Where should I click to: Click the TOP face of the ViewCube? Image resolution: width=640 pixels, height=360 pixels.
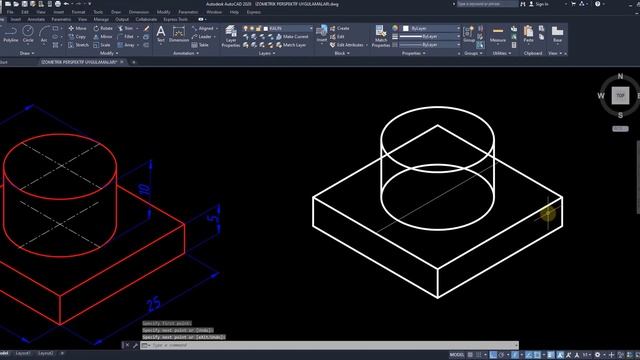[620, 96]
